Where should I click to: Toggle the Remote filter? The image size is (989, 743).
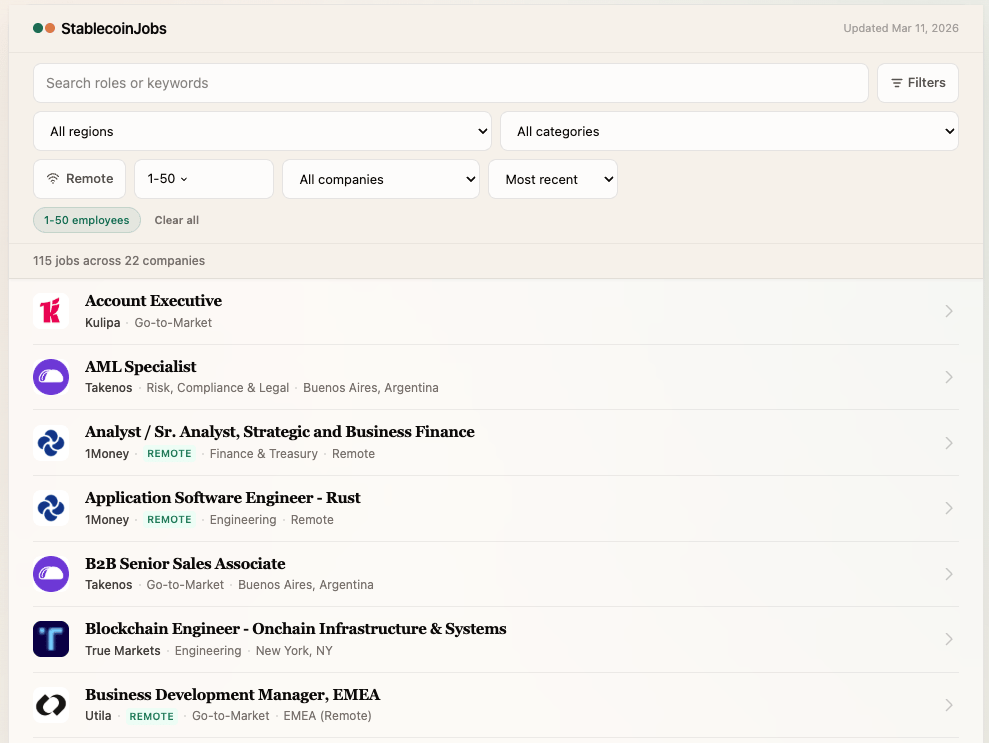(79, 178)
